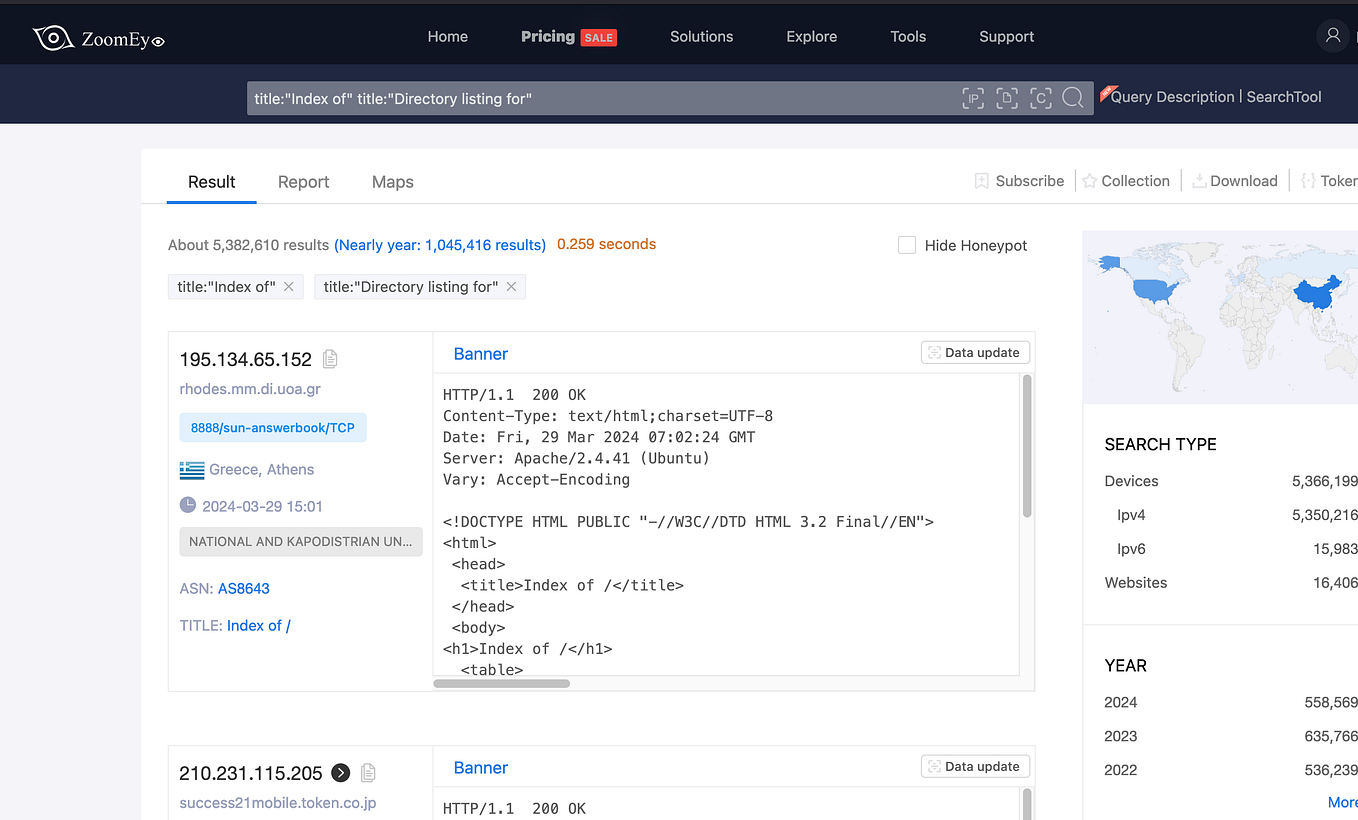
Task: Click the Subscribe bookmark icon
Action: pos(981,181)
